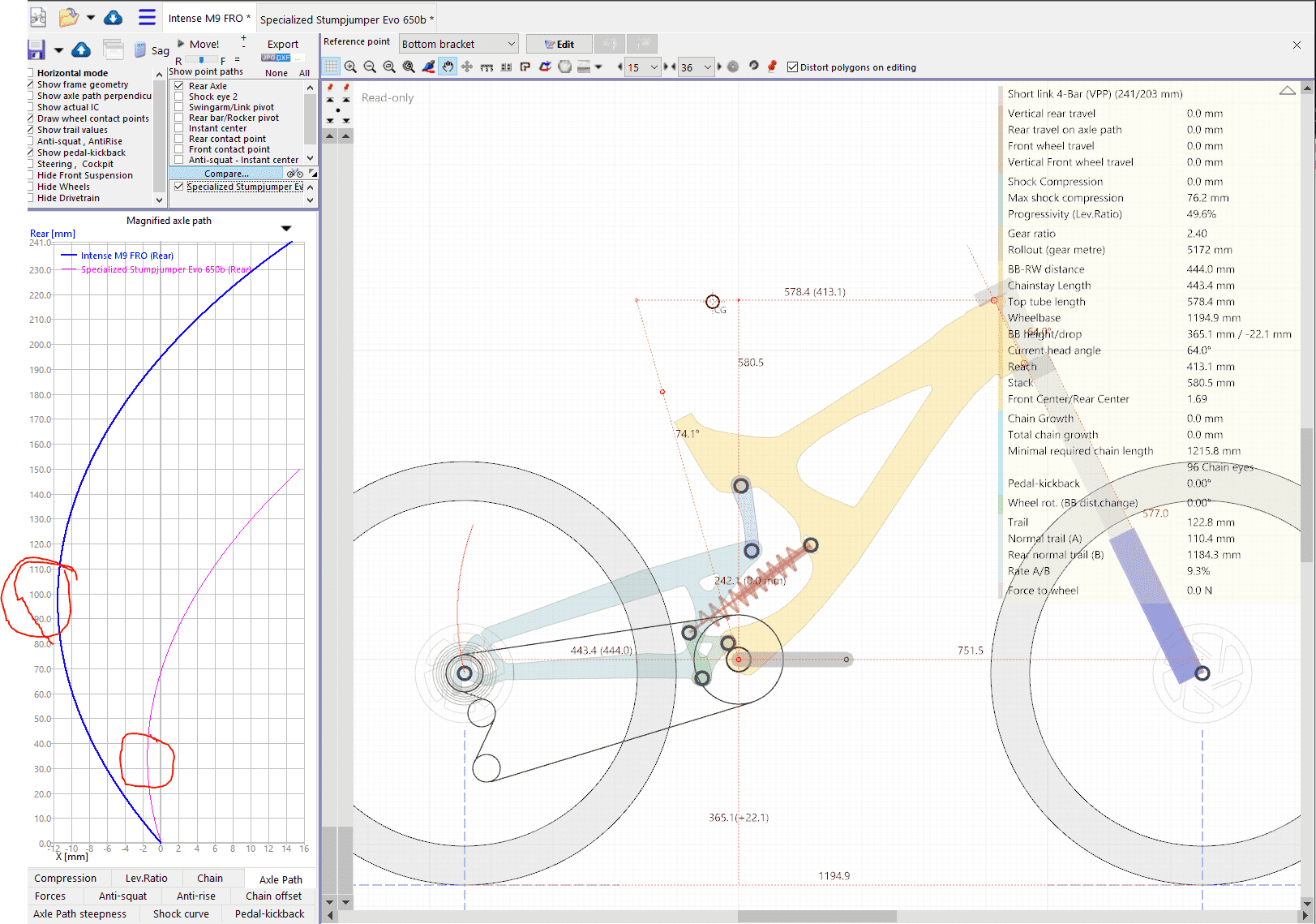
Task: Click the cloud download icon
Action: coord(113,17)
